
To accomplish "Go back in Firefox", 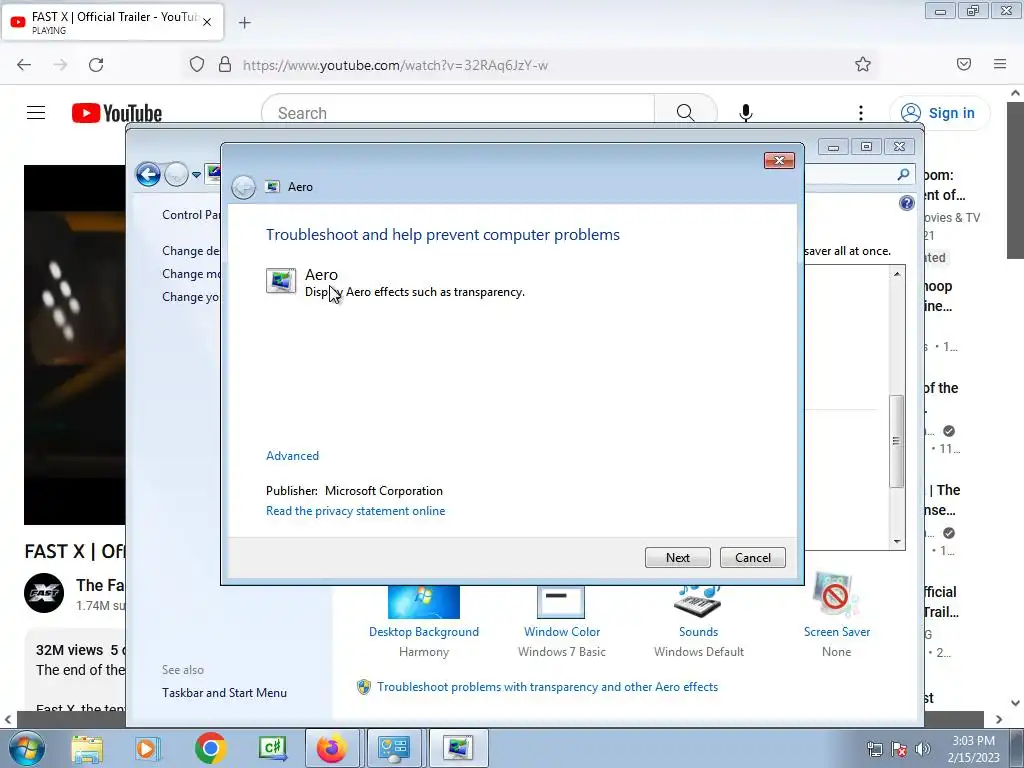I will coord(24,65).
